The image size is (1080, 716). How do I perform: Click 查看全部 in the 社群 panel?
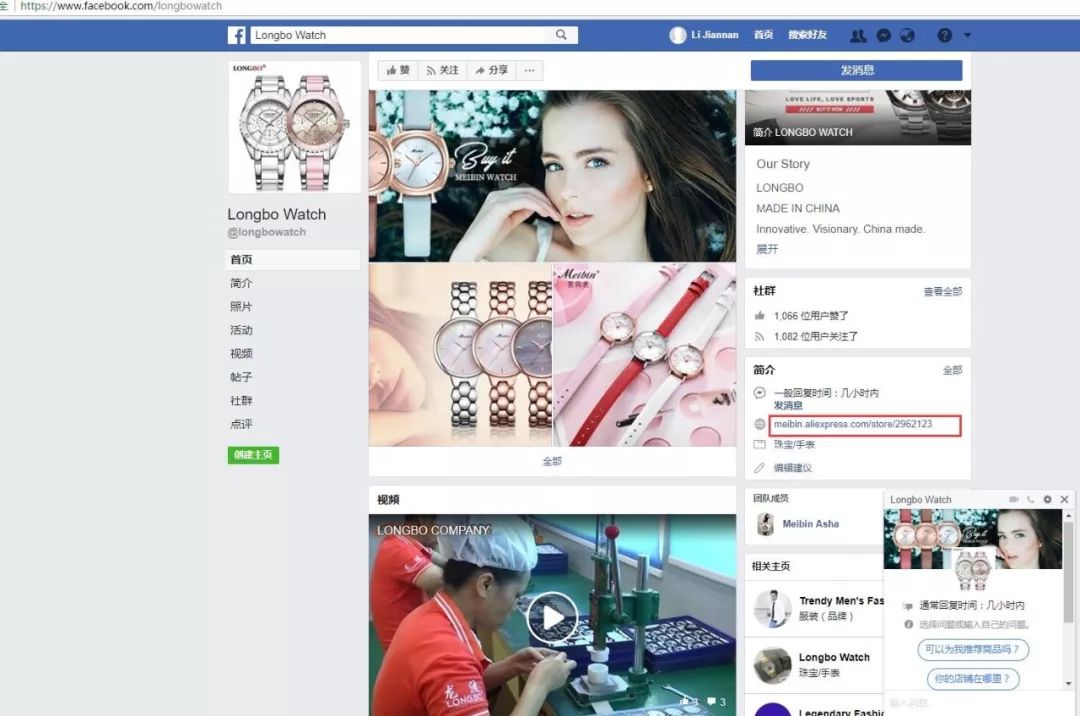click(x=943, y=291)
